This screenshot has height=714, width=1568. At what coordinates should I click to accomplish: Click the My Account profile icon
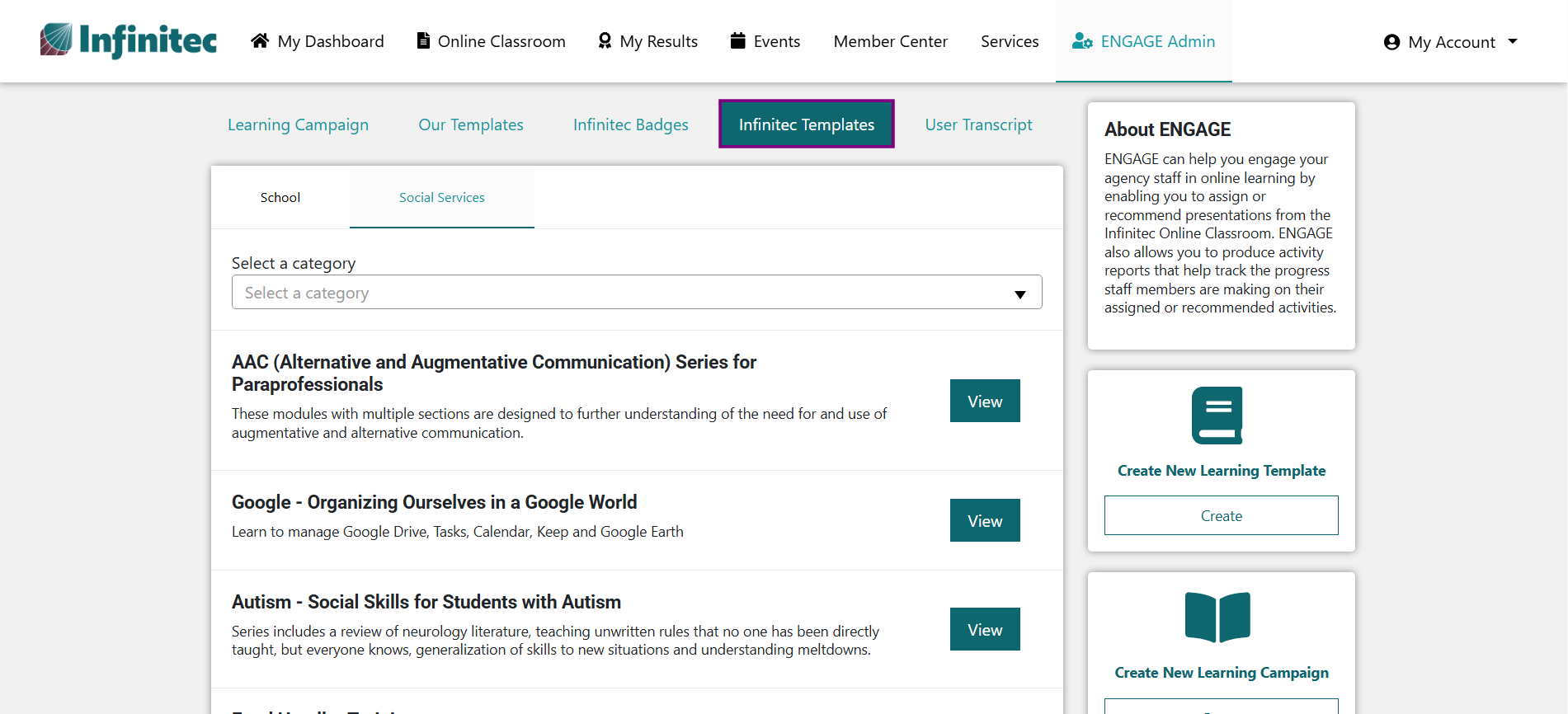point(1391,42)
